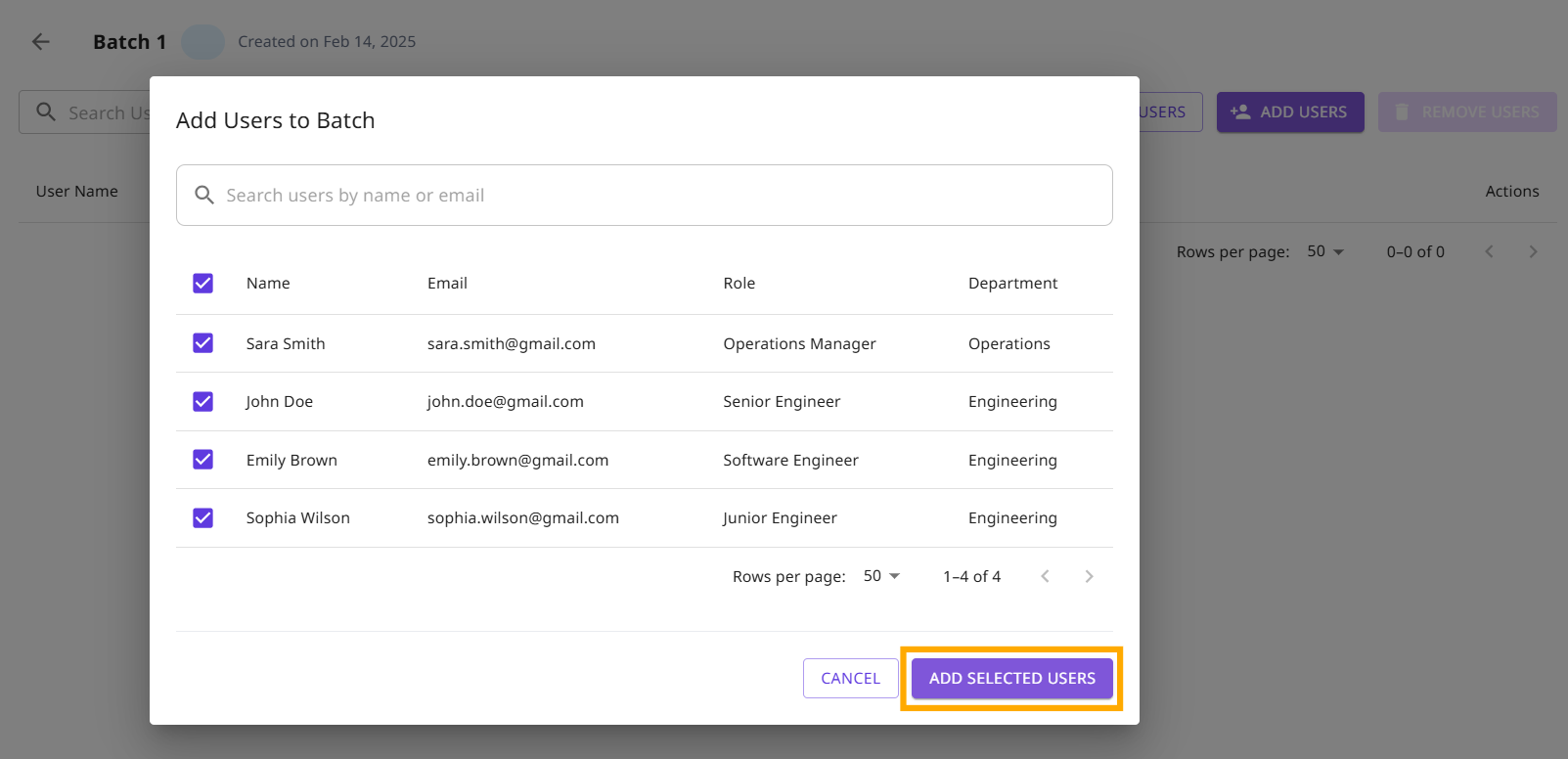Deselect Sophia Wilson's checkbox
1568x759 pixels.
(x=203, y=518)
